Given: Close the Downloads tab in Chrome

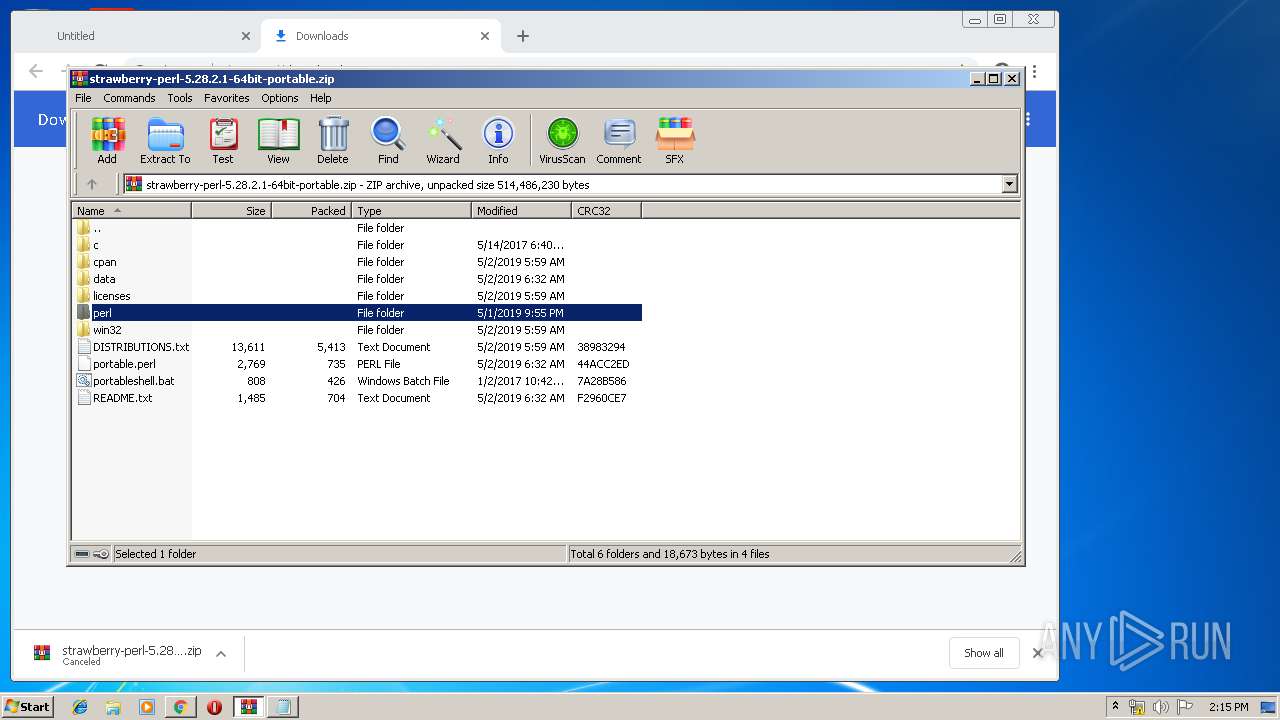Looking at the screenshot, I should coord(485,36).
